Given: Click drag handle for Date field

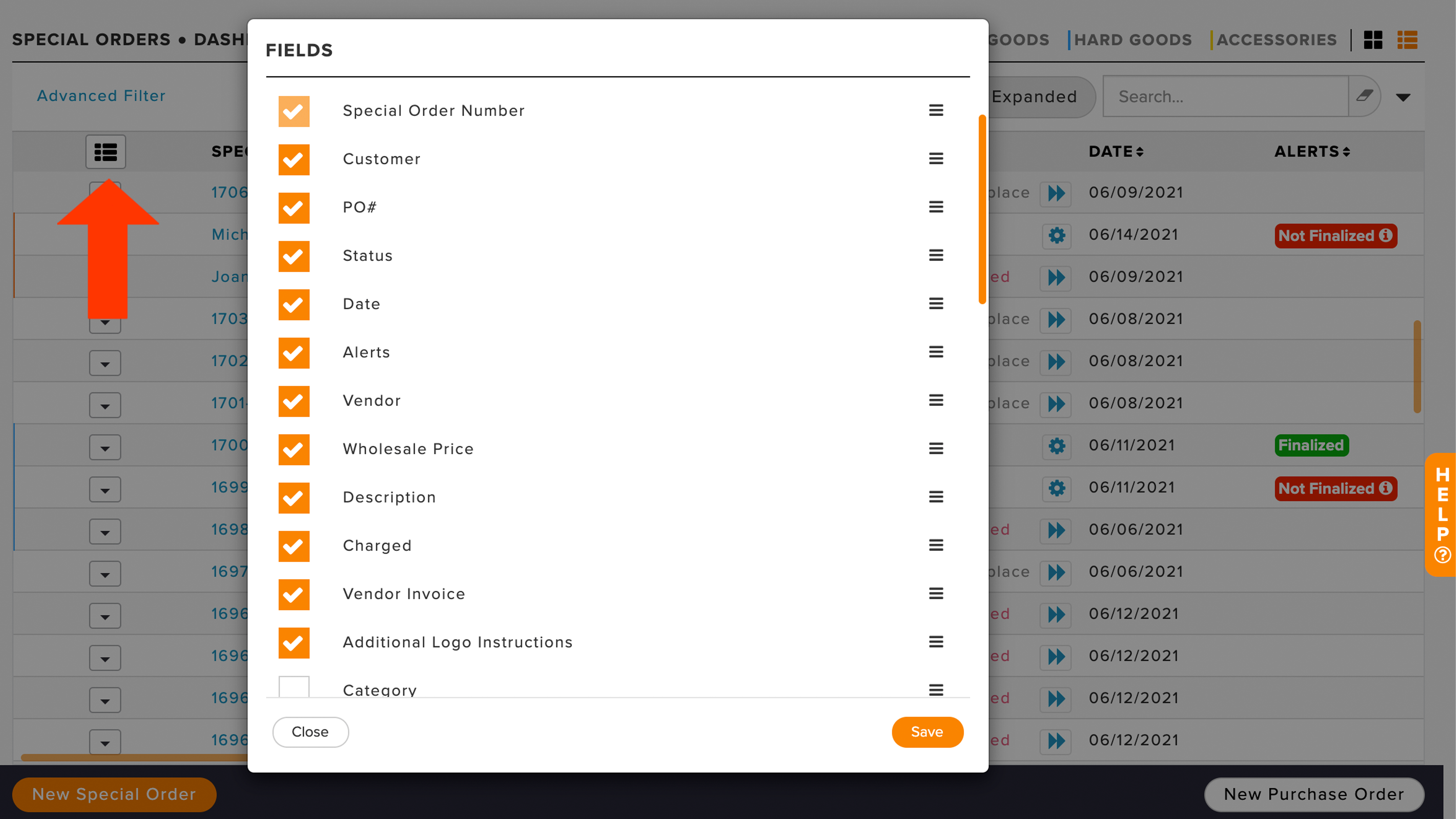Looking at the screenshot, I should 936,304.
